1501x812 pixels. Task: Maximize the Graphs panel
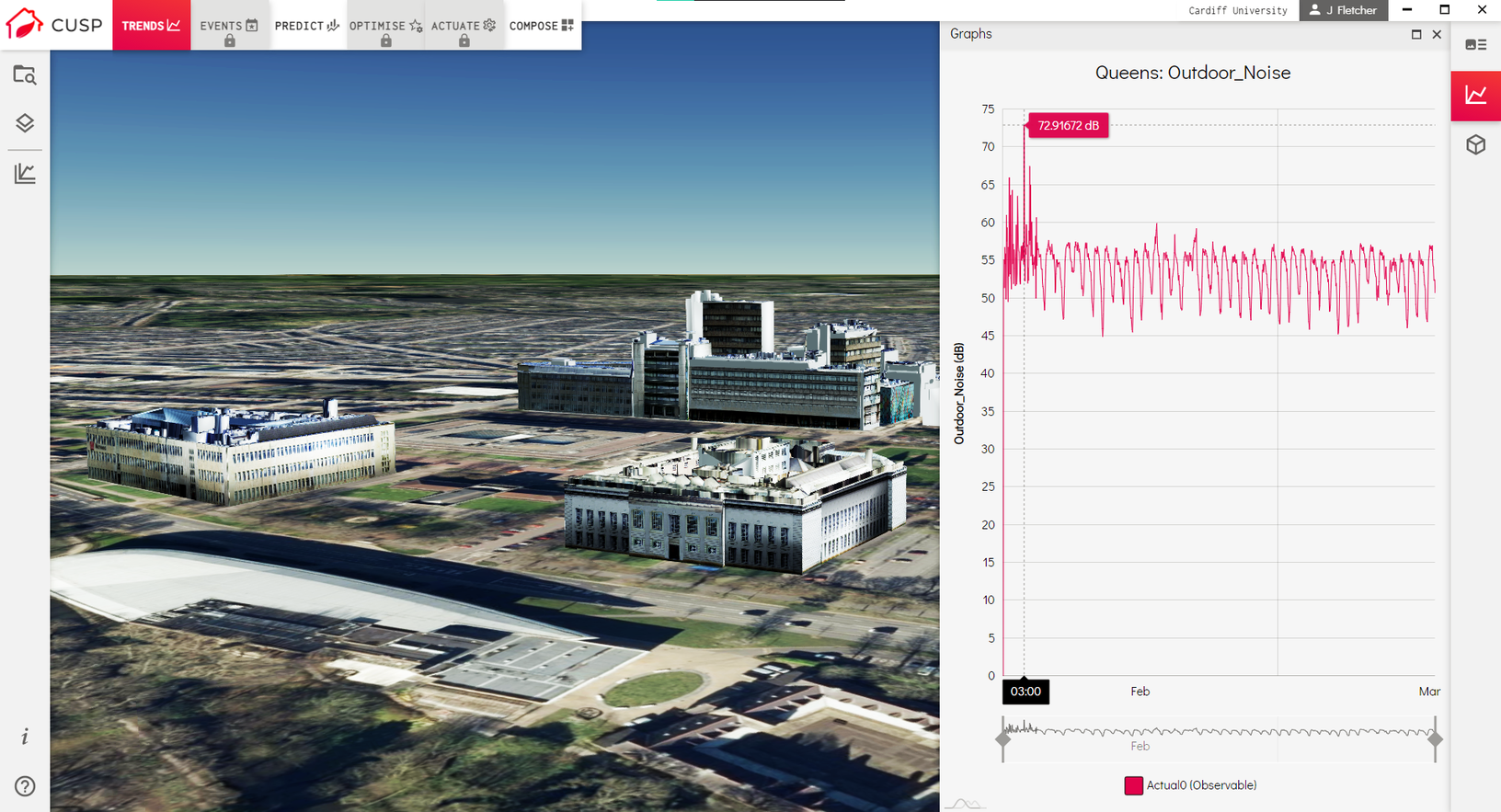(x=1416, y=34)
